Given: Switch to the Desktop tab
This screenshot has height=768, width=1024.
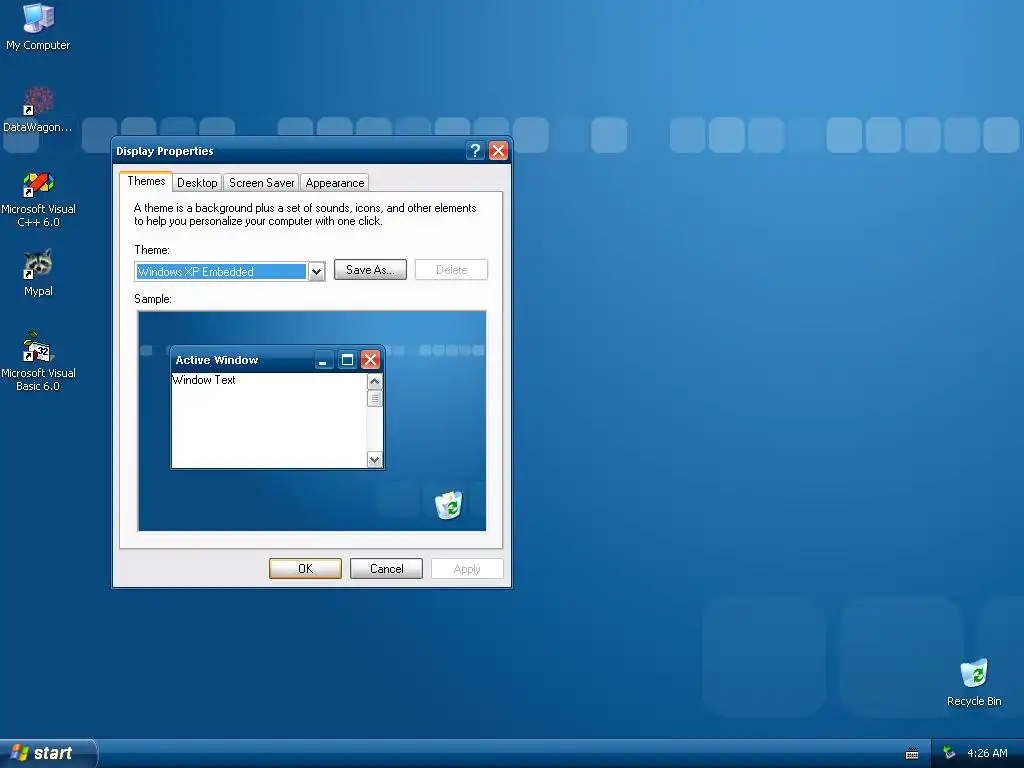Looking at the screenshot, I should point(197,183).
